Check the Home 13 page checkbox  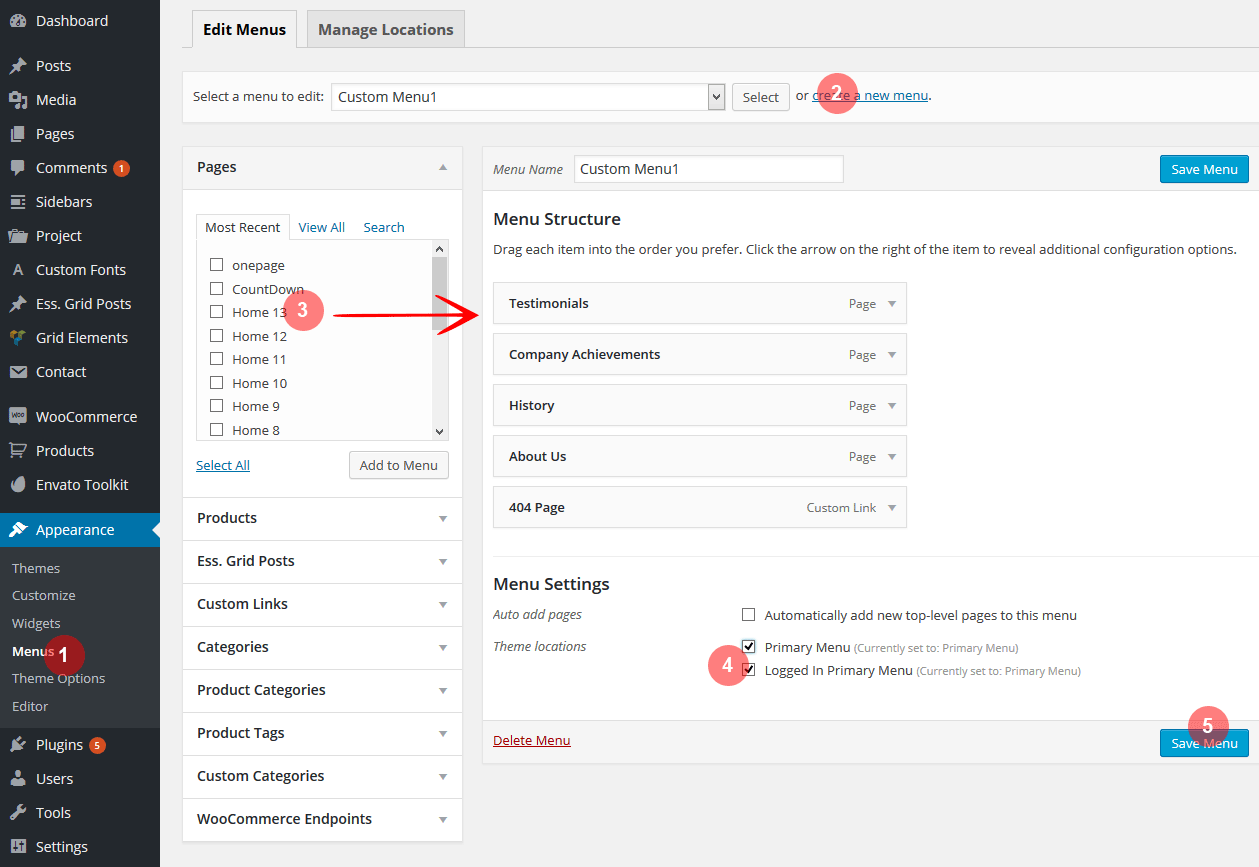216,312
